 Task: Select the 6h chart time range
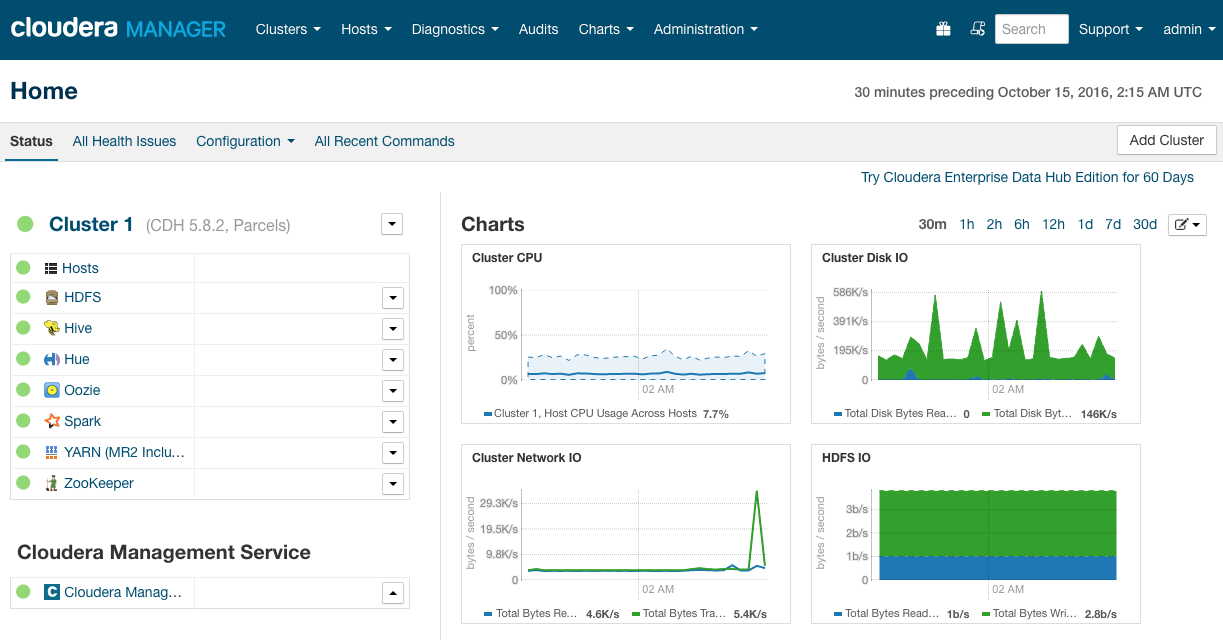[x=1021, y=224]
